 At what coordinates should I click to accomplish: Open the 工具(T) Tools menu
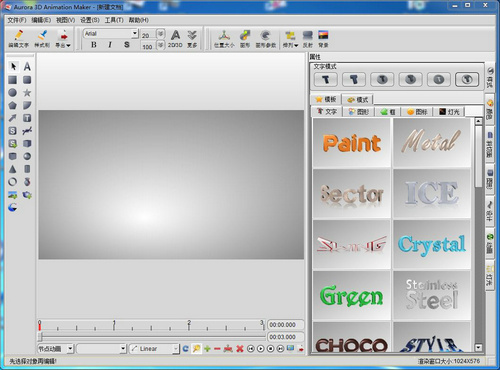114,20
